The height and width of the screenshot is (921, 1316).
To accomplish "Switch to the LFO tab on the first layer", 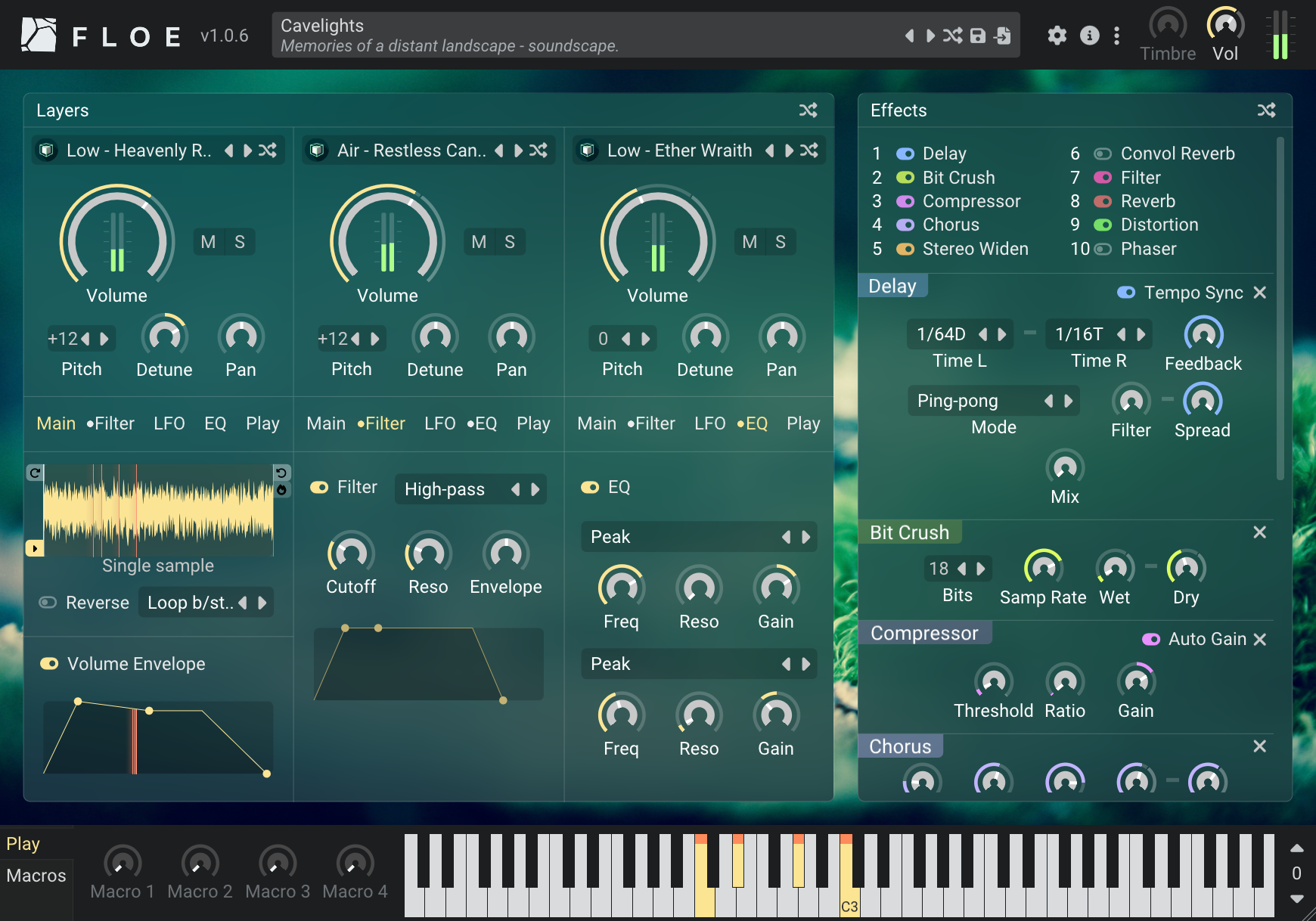I will pos(169,423).
